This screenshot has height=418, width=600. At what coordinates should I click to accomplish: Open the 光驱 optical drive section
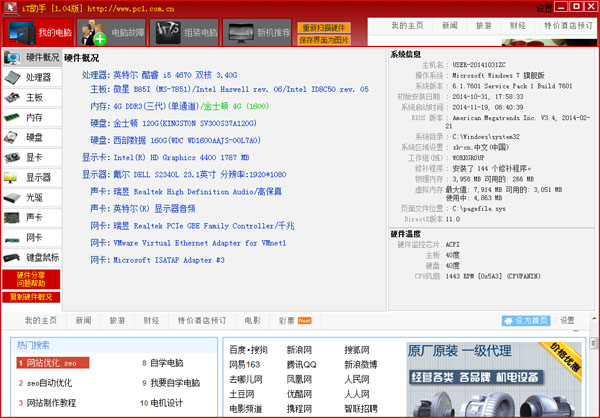(x=30, y=197)
